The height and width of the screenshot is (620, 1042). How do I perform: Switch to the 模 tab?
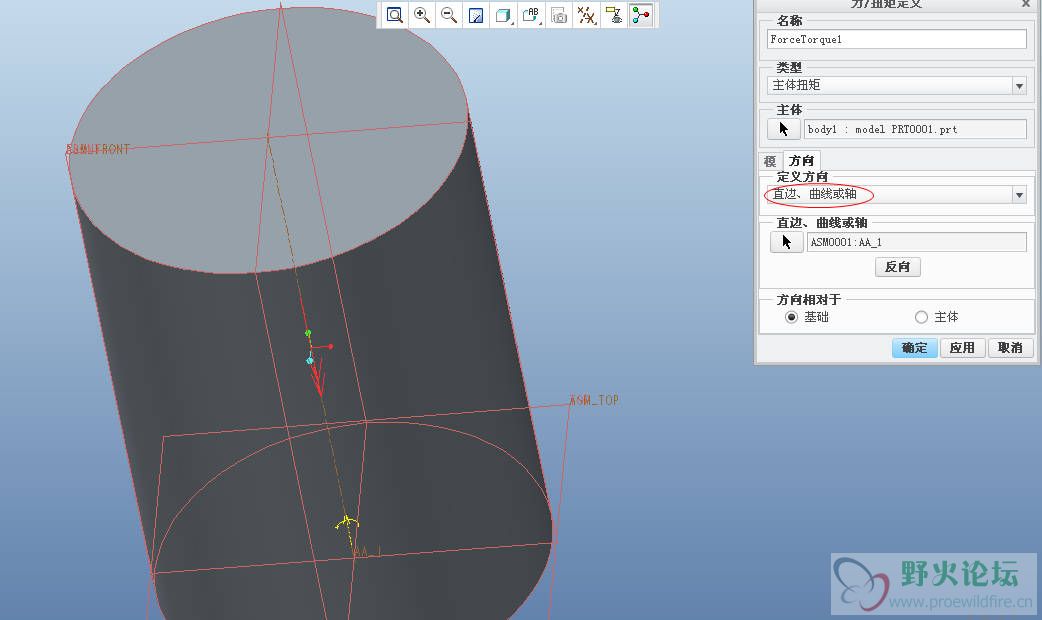coord(770,161)
